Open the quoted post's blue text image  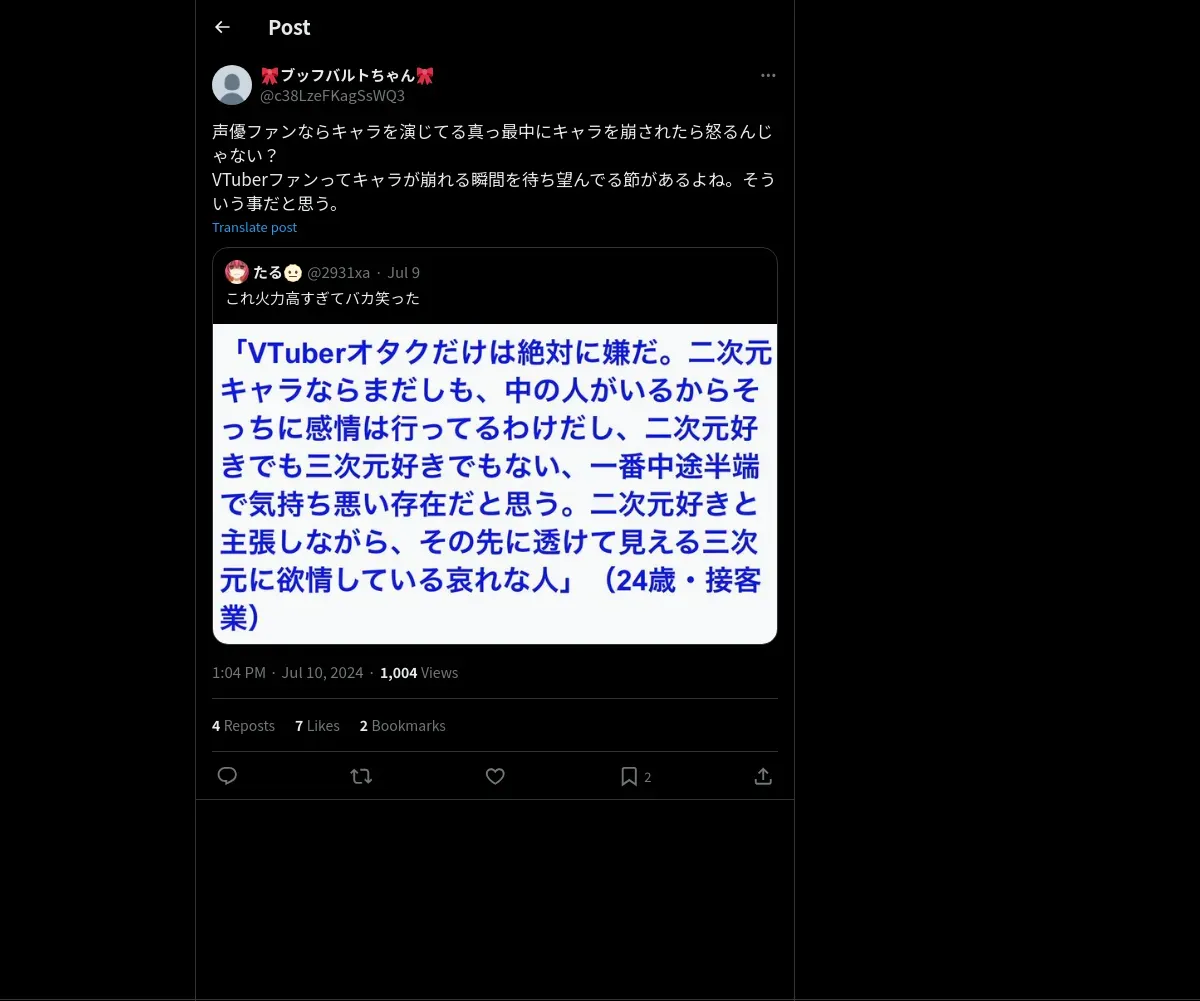pyautogui.click(x=495, y=484)
